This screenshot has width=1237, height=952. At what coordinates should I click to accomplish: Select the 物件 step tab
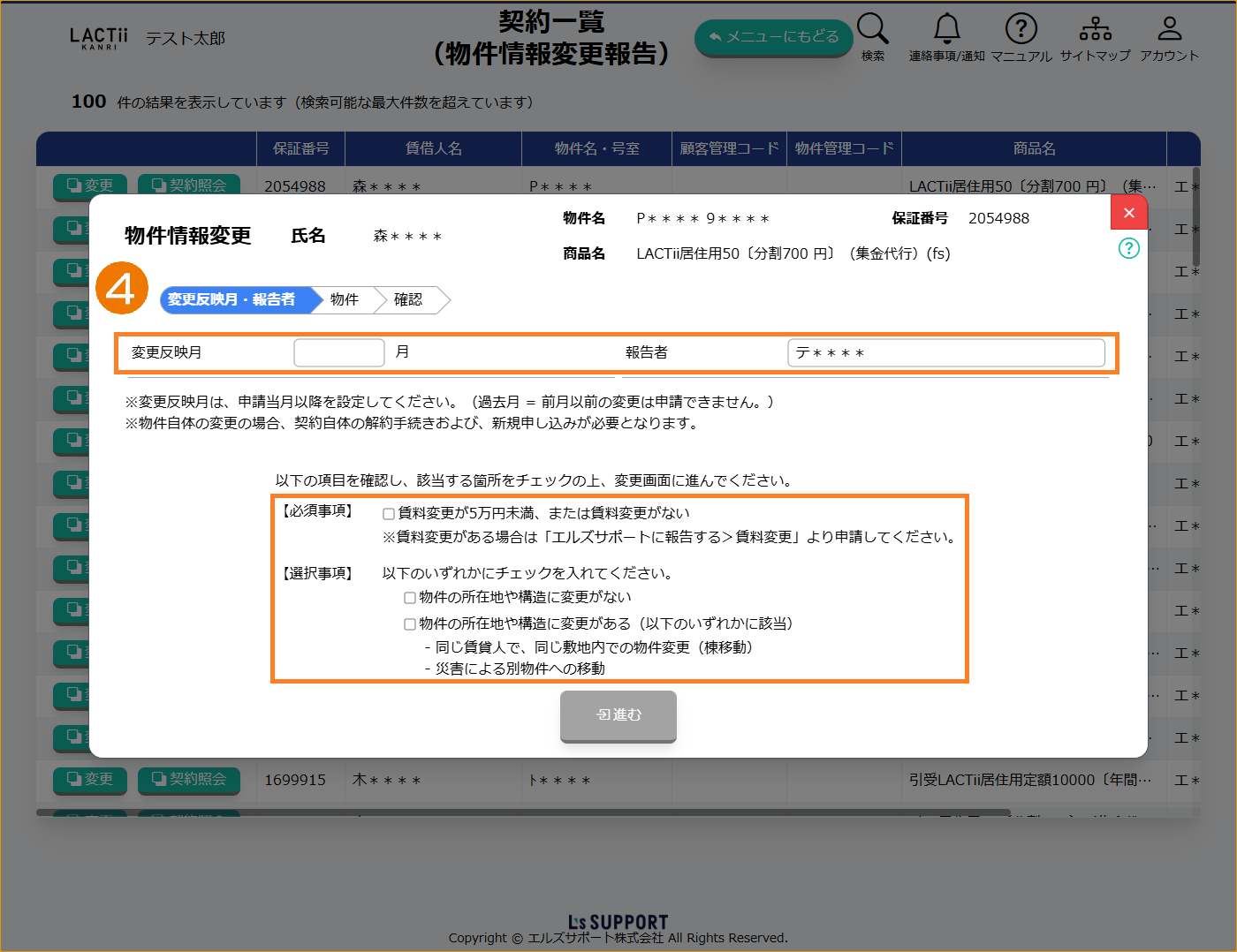tap(345, 300)
